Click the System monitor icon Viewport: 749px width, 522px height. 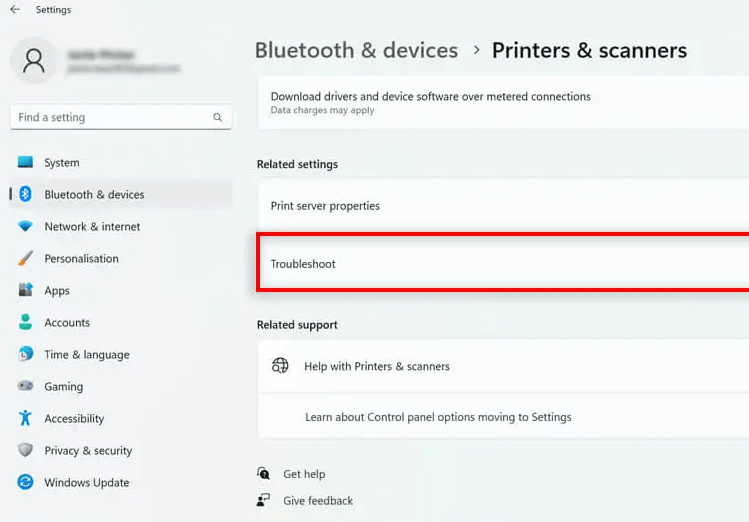[25, 163]
